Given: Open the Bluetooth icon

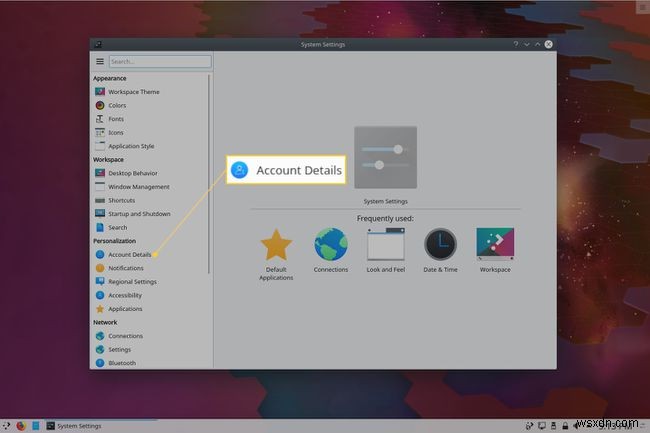Looking at the screenshot, I should (100, 363).
